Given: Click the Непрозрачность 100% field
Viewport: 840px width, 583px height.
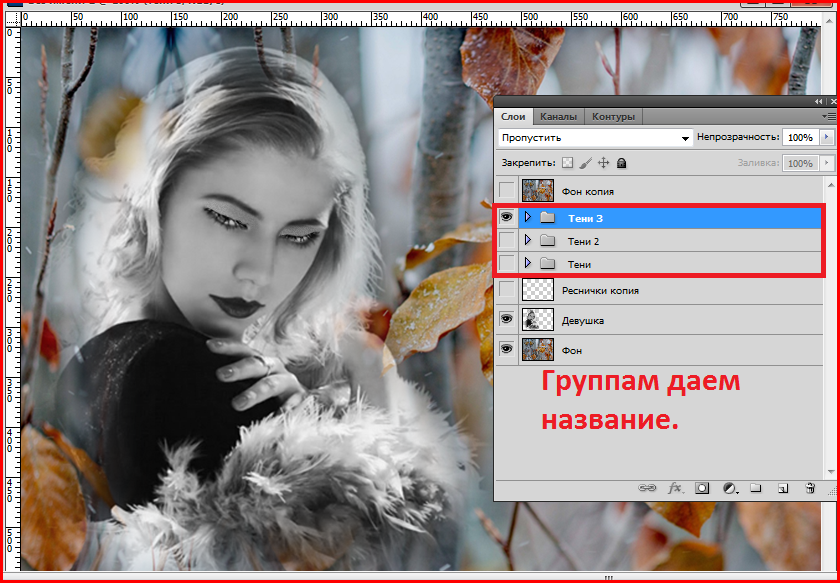Looking at the screenshot, I should pos(801,138).
